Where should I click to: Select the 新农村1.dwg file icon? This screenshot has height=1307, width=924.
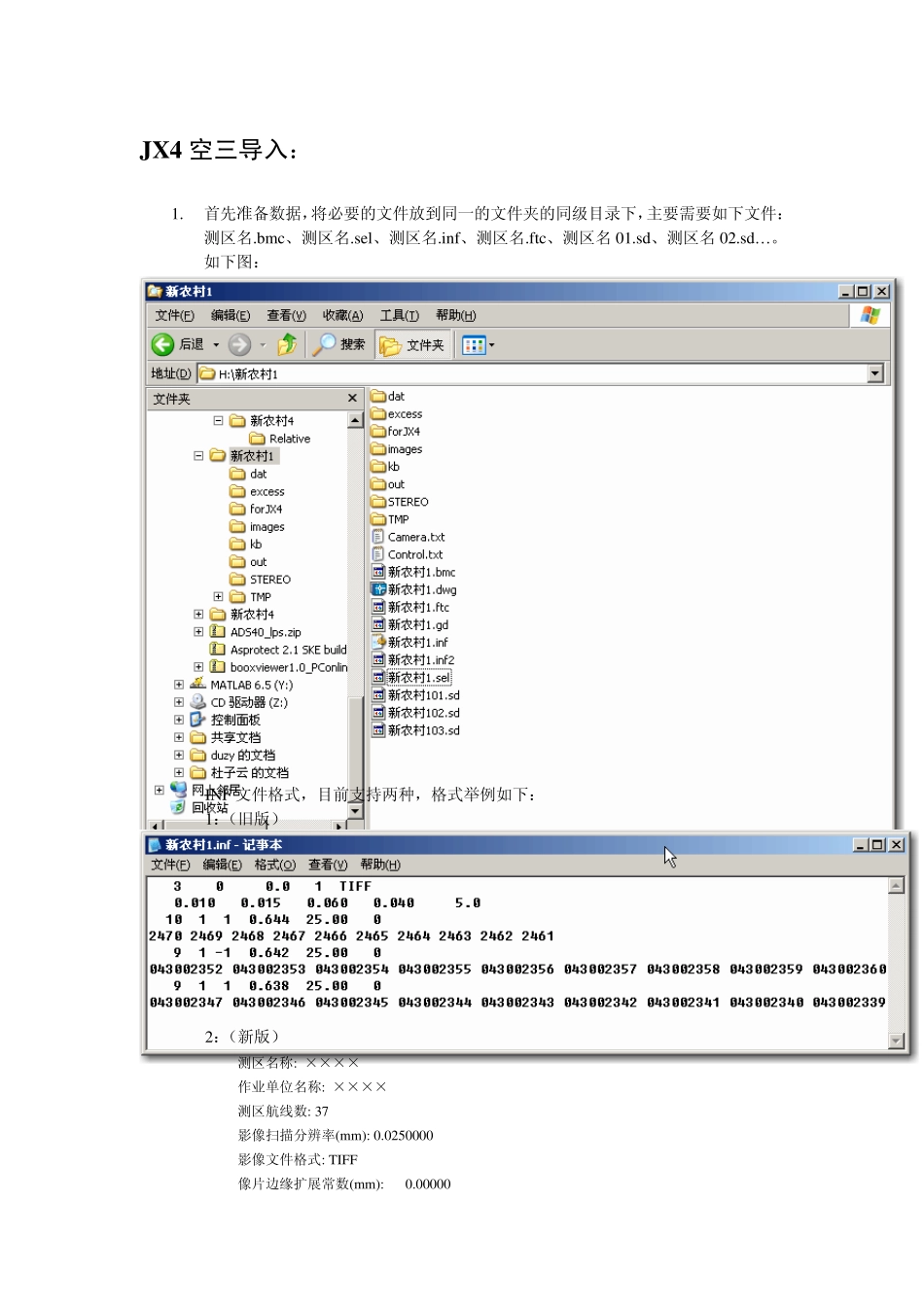tap(379, 589)
